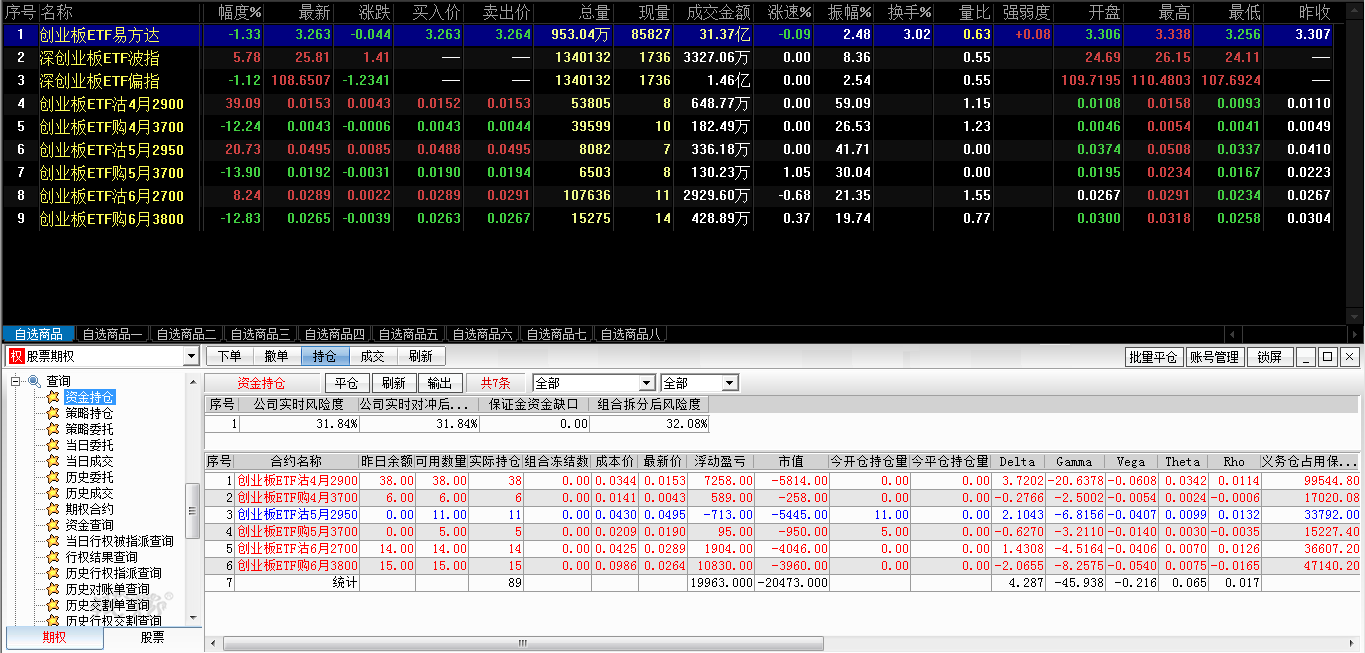Select the 创业板ETF易方达 quote row

[x=668, y=34]
